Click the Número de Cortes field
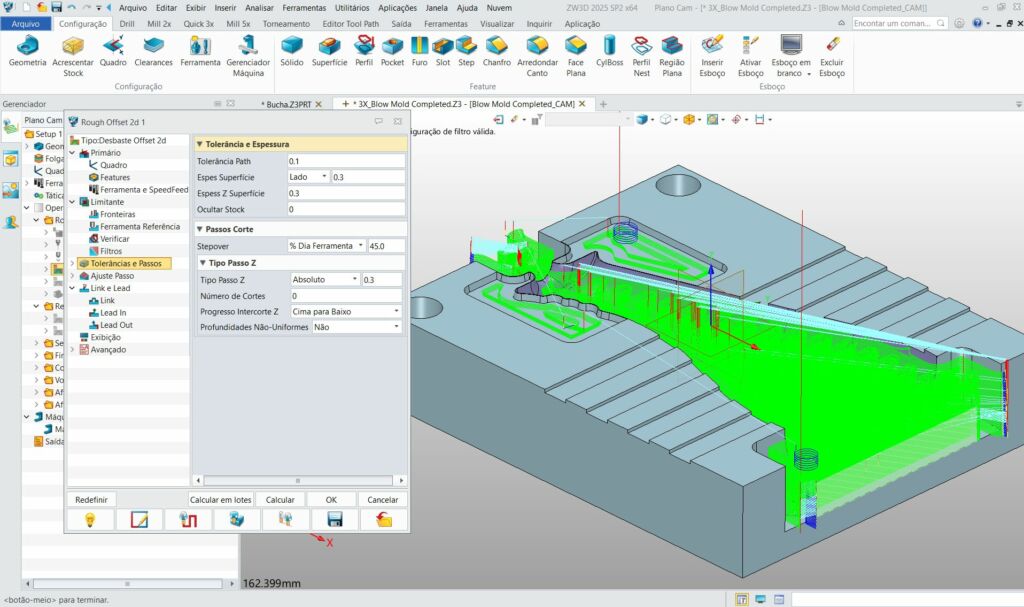The image size is (1024, 607). tap(346, 296)
